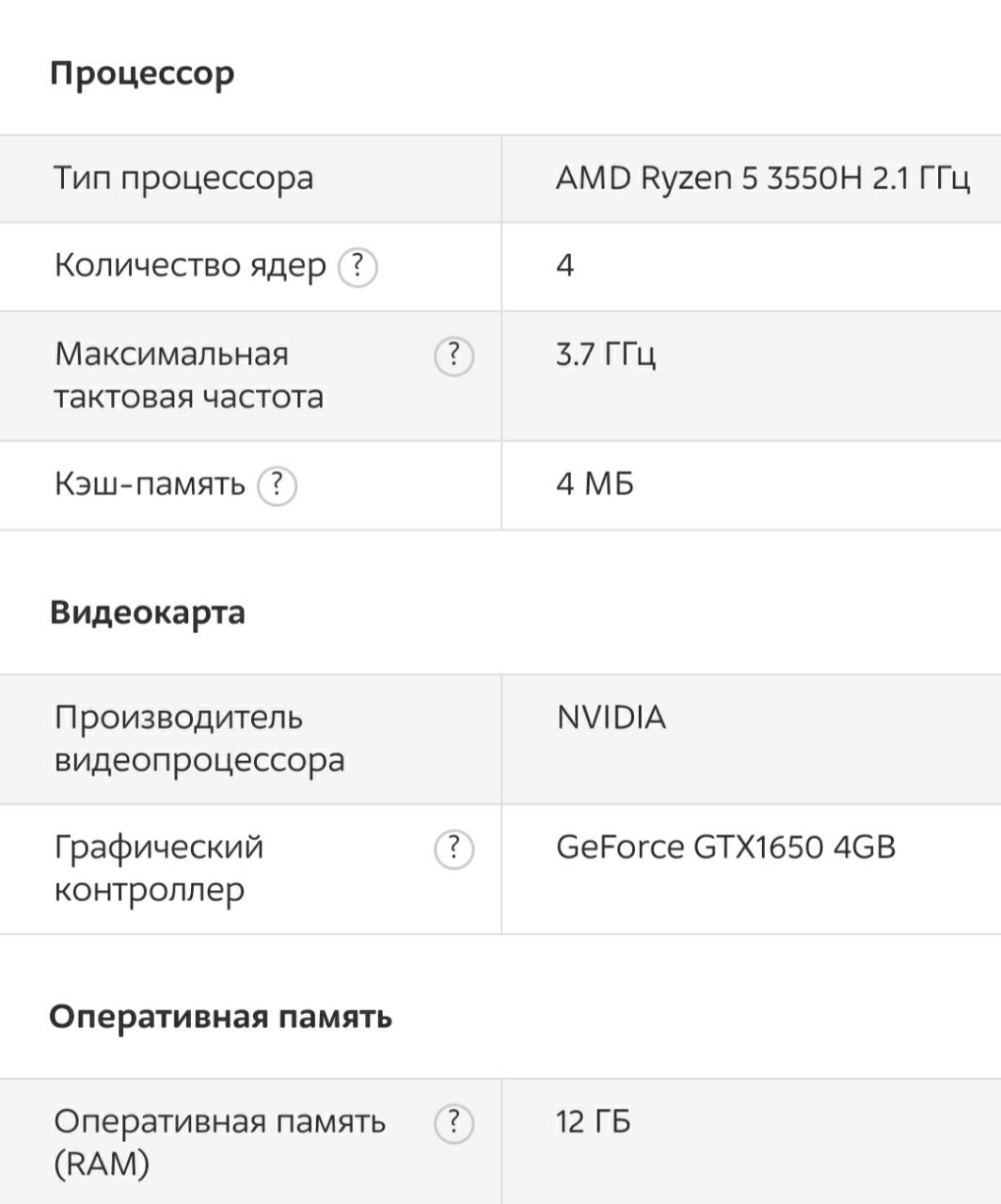Click the Тип процессора label
The image size is (1001, 1204).
(183, 179)
